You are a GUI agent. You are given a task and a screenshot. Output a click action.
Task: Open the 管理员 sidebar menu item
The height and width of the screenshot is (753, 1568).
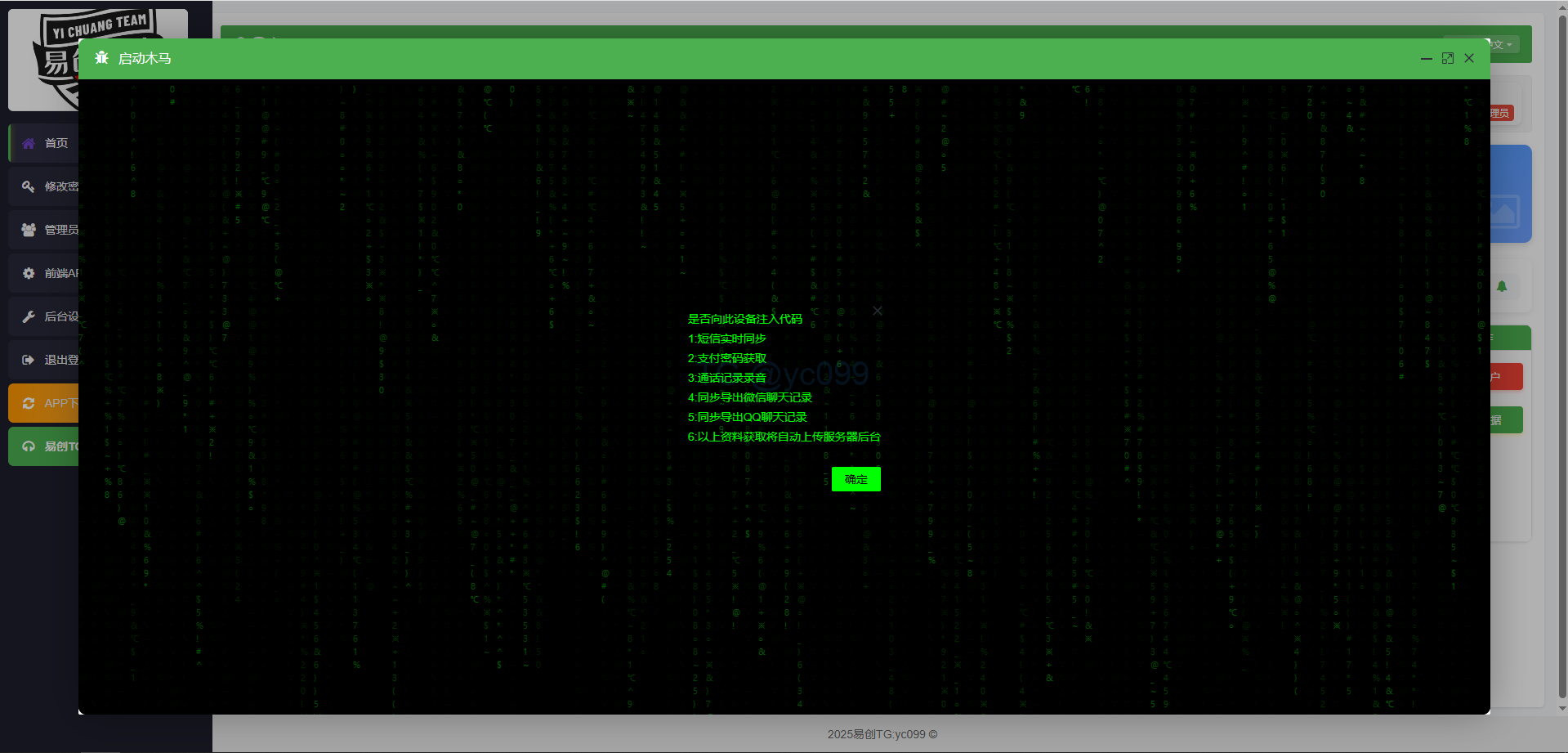[x=60, y=230]
